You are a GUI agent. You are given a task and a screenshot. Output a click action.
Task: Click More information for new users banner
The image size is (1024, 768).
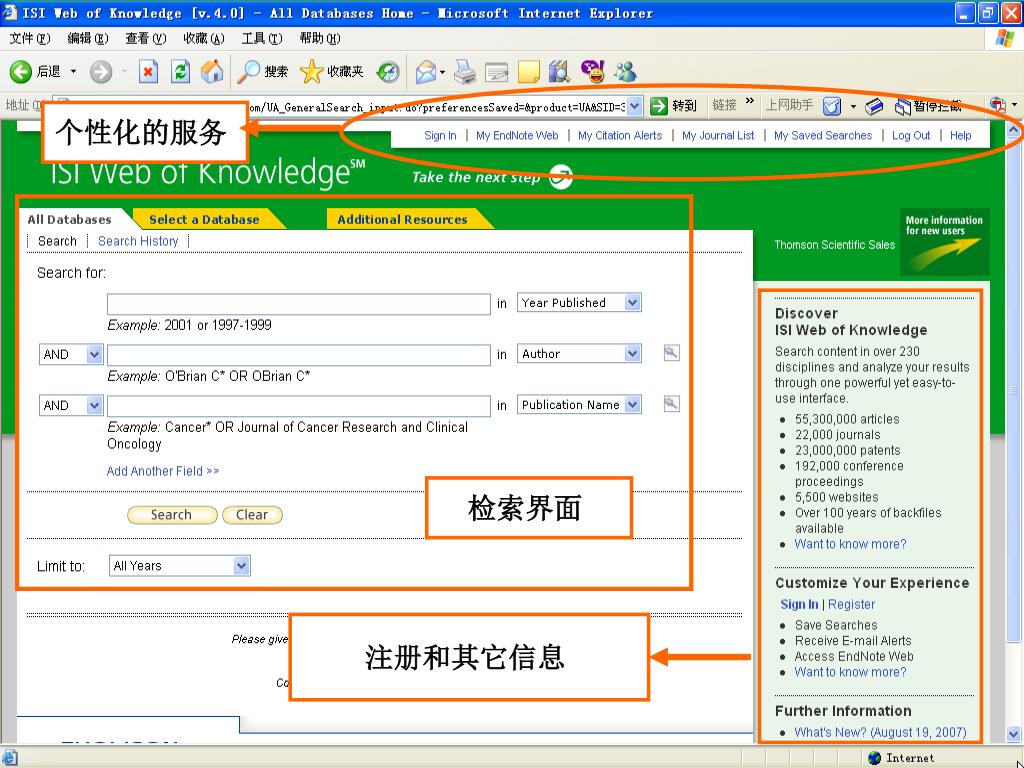(x=944, y=242)
